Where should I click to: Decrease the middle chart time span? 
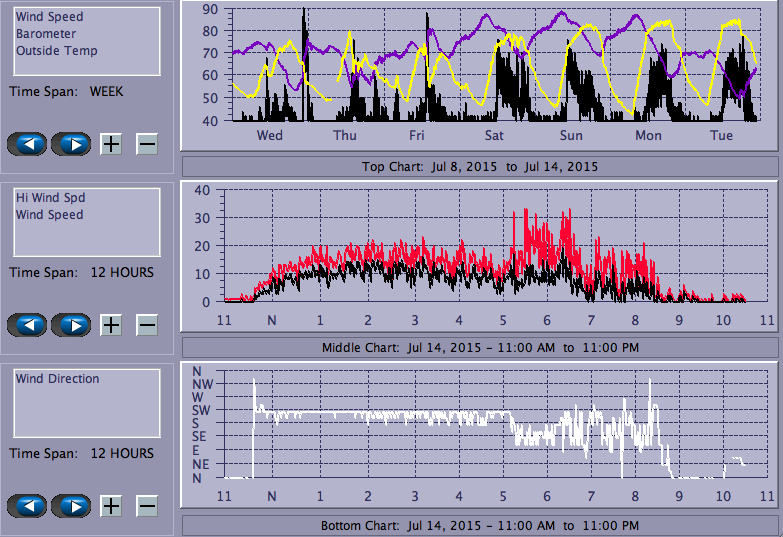[146, 325]
